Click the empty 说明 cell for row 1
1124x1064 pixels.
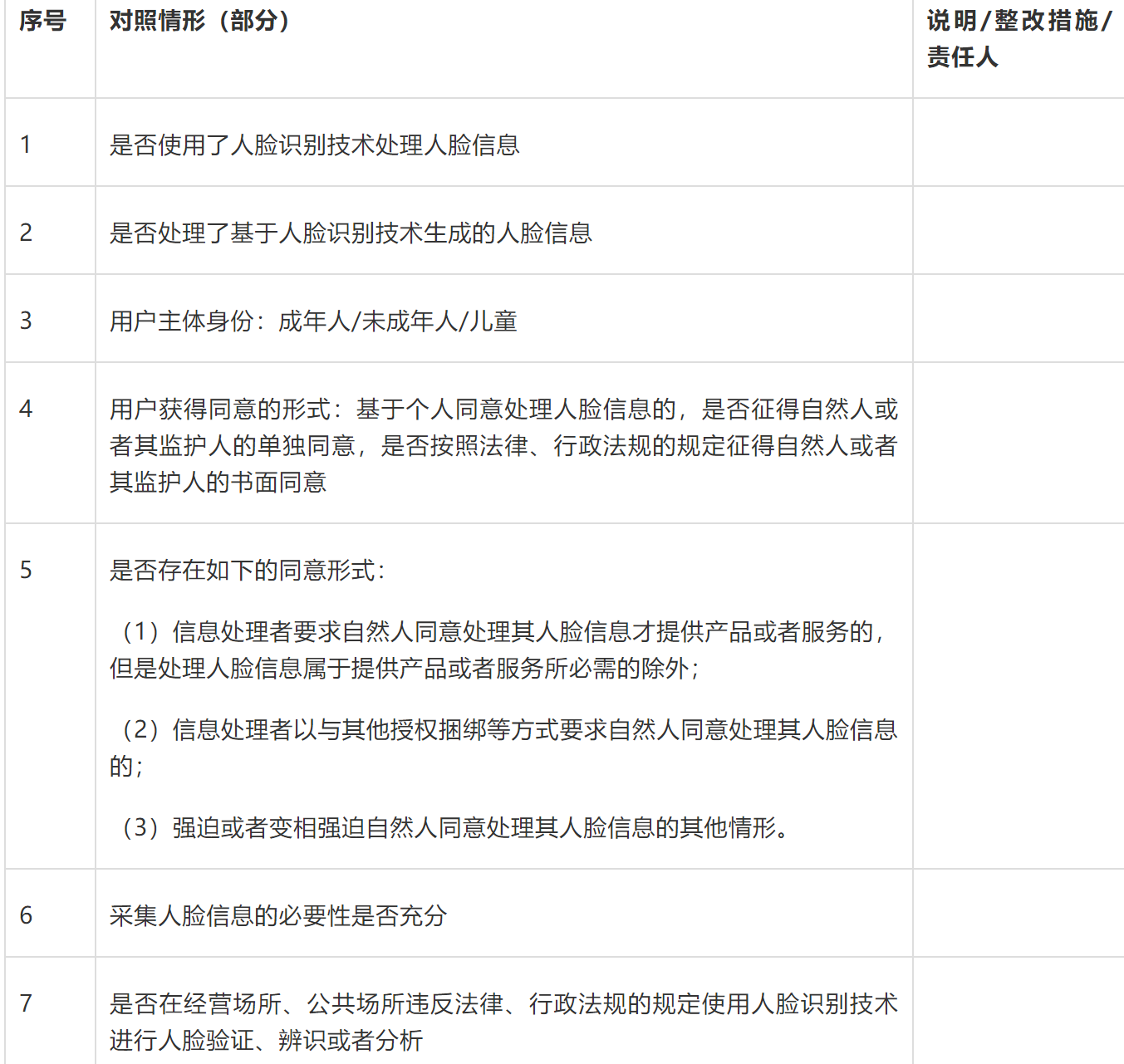(x=1018, y=142)
